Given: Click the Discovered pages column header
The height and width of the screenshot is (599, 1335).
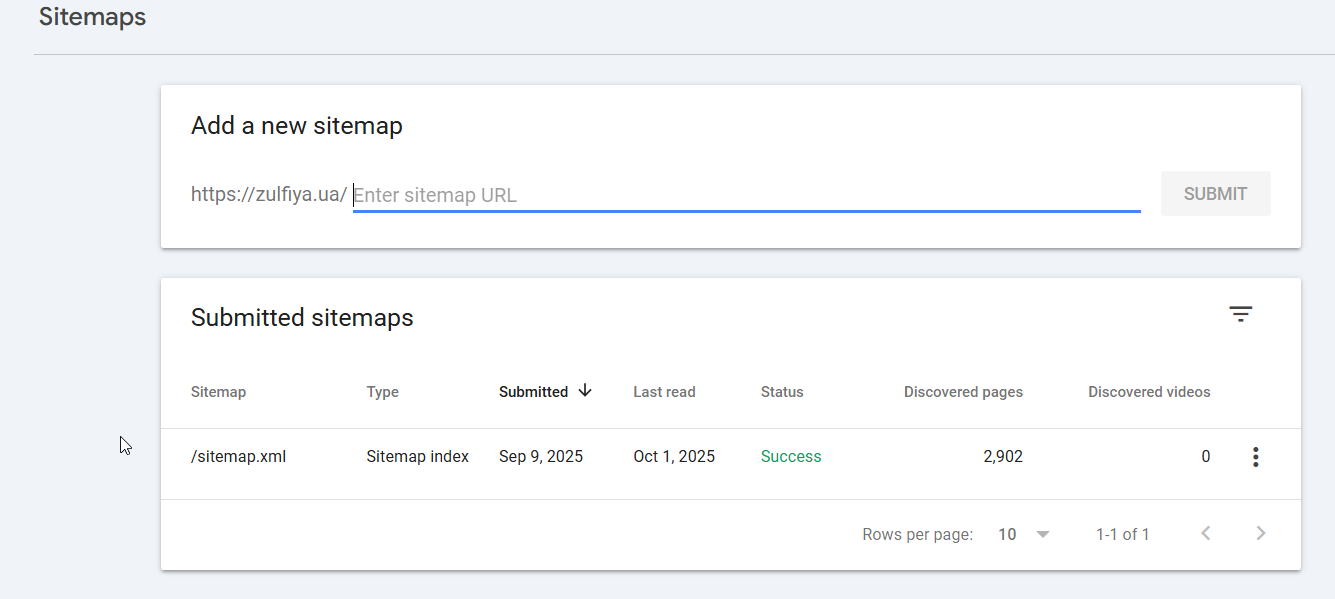Looking at the screenshot, I should (x=963, y=392).
